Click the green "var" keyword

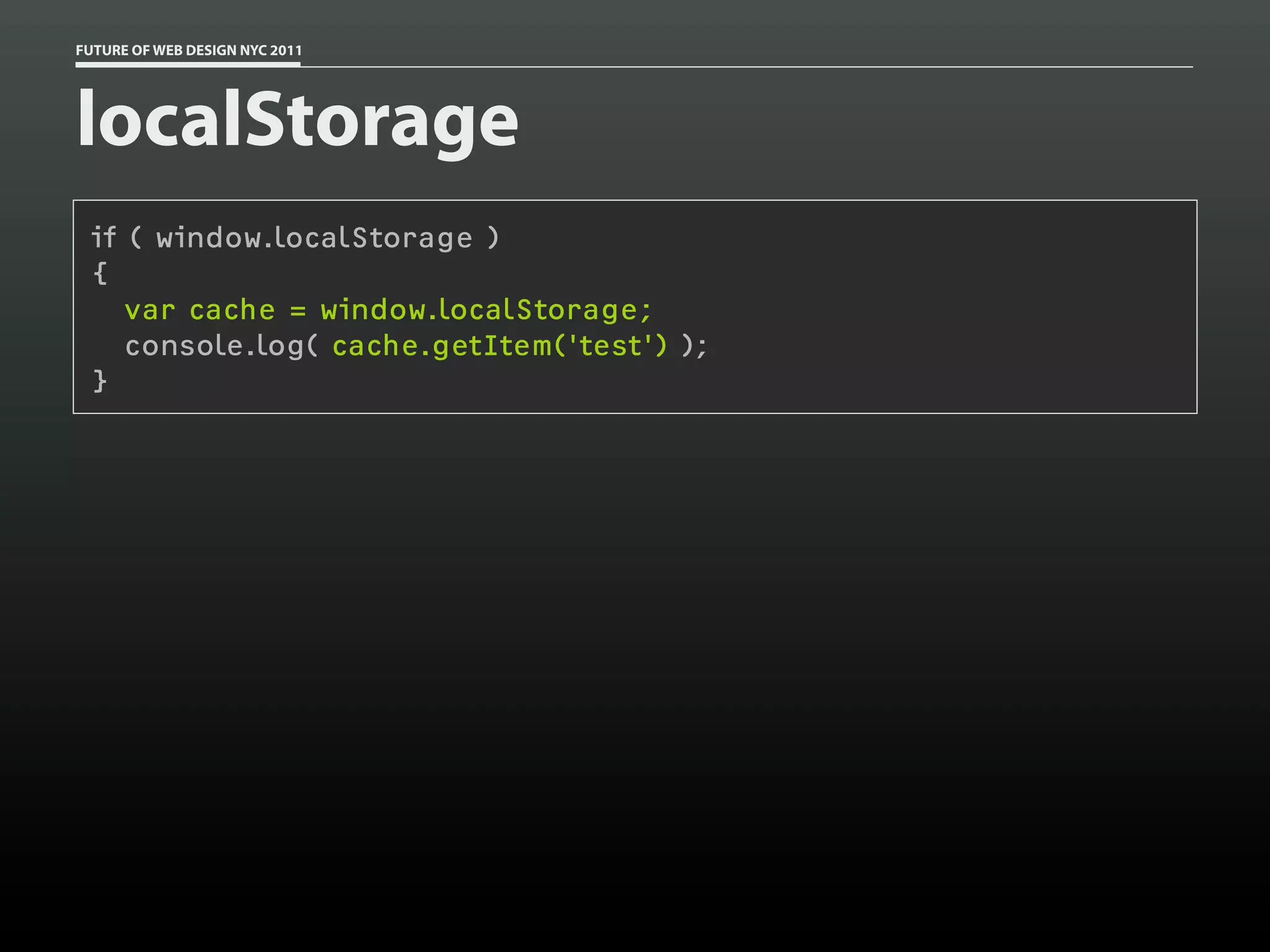(149, 310)
